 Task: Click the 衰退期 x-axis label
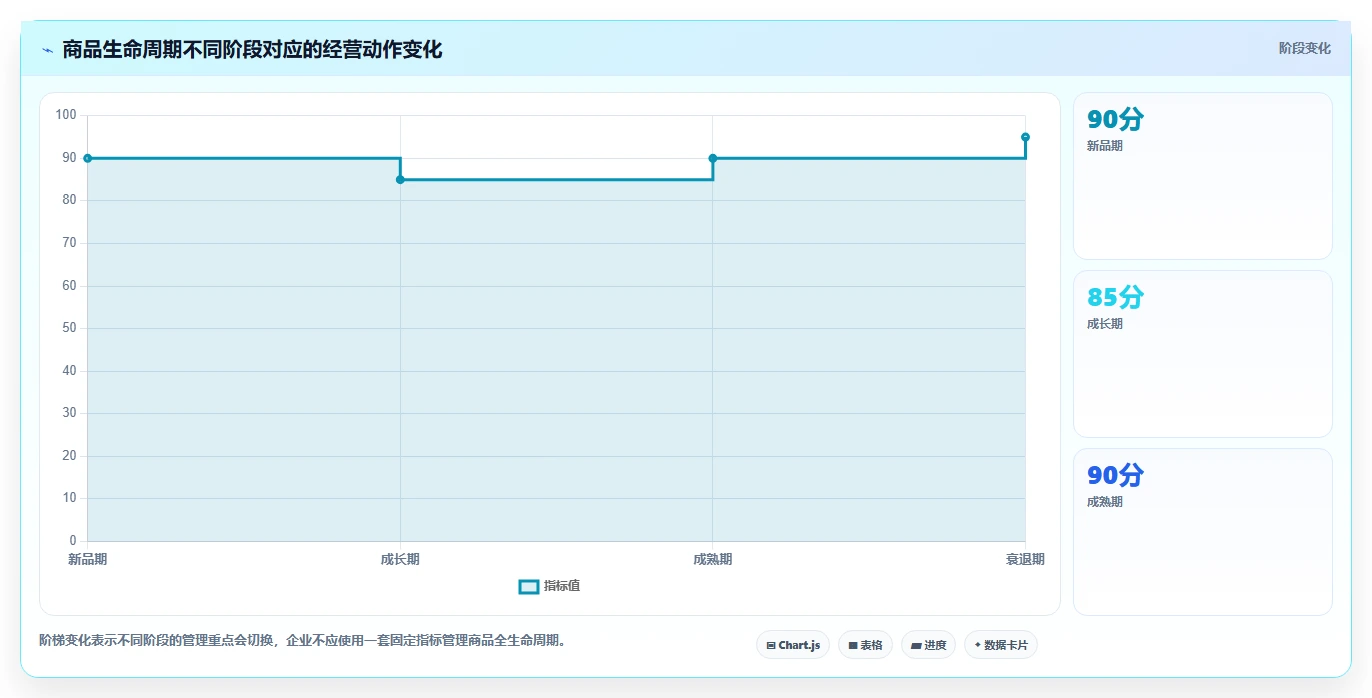coord(1025,560)
